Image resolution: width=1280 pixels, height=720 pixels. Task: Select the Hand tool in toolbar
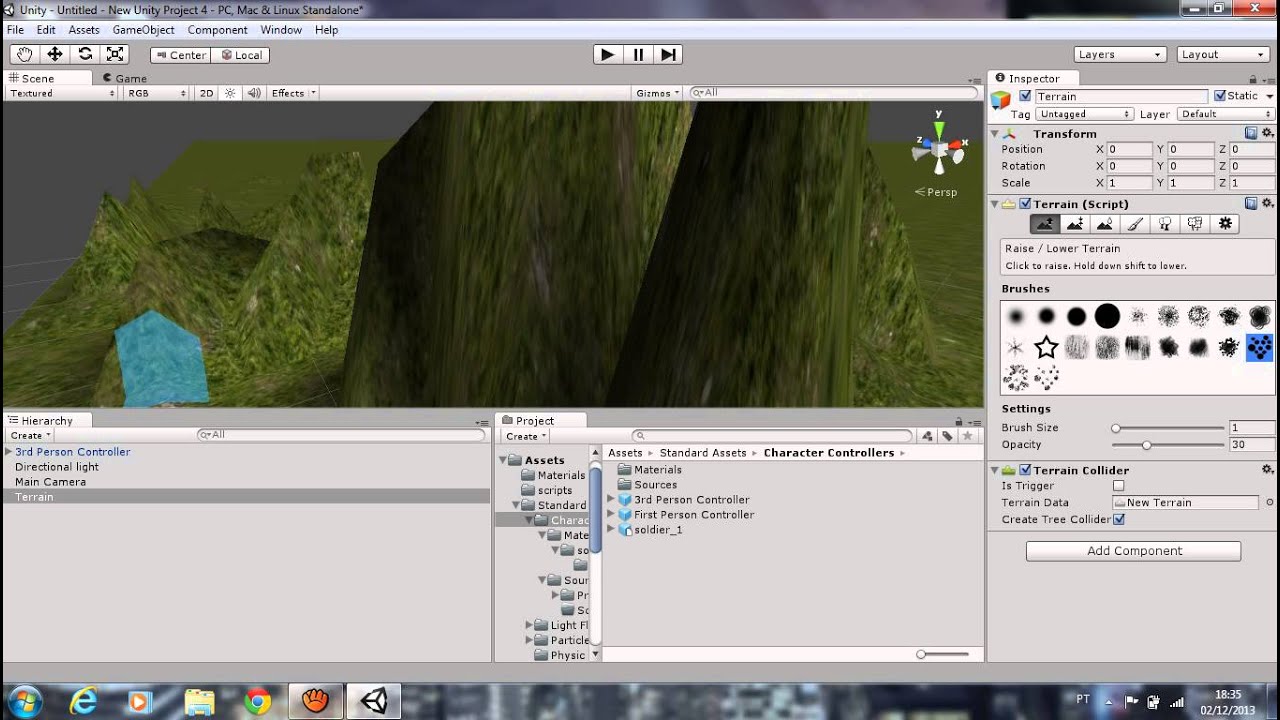tap(25, 55)
